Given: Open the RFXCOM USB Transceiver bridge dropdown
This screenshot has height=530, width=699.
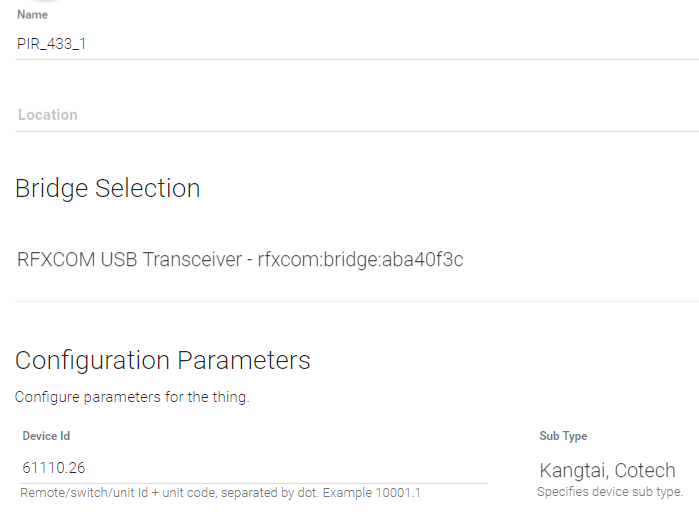Looking at the screenshot, I should pyautogui.click(x=240, y=260).
